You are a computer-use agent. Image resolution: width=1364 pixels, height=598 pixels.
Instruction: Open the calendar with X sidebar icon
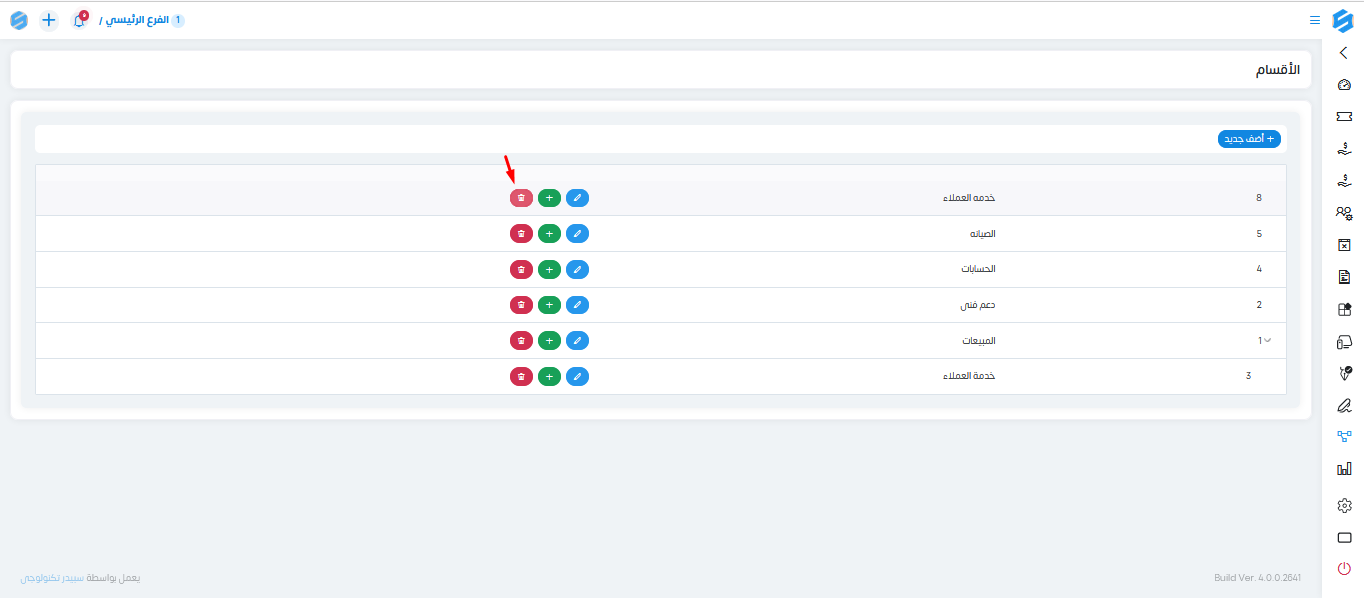(1344, 245)
